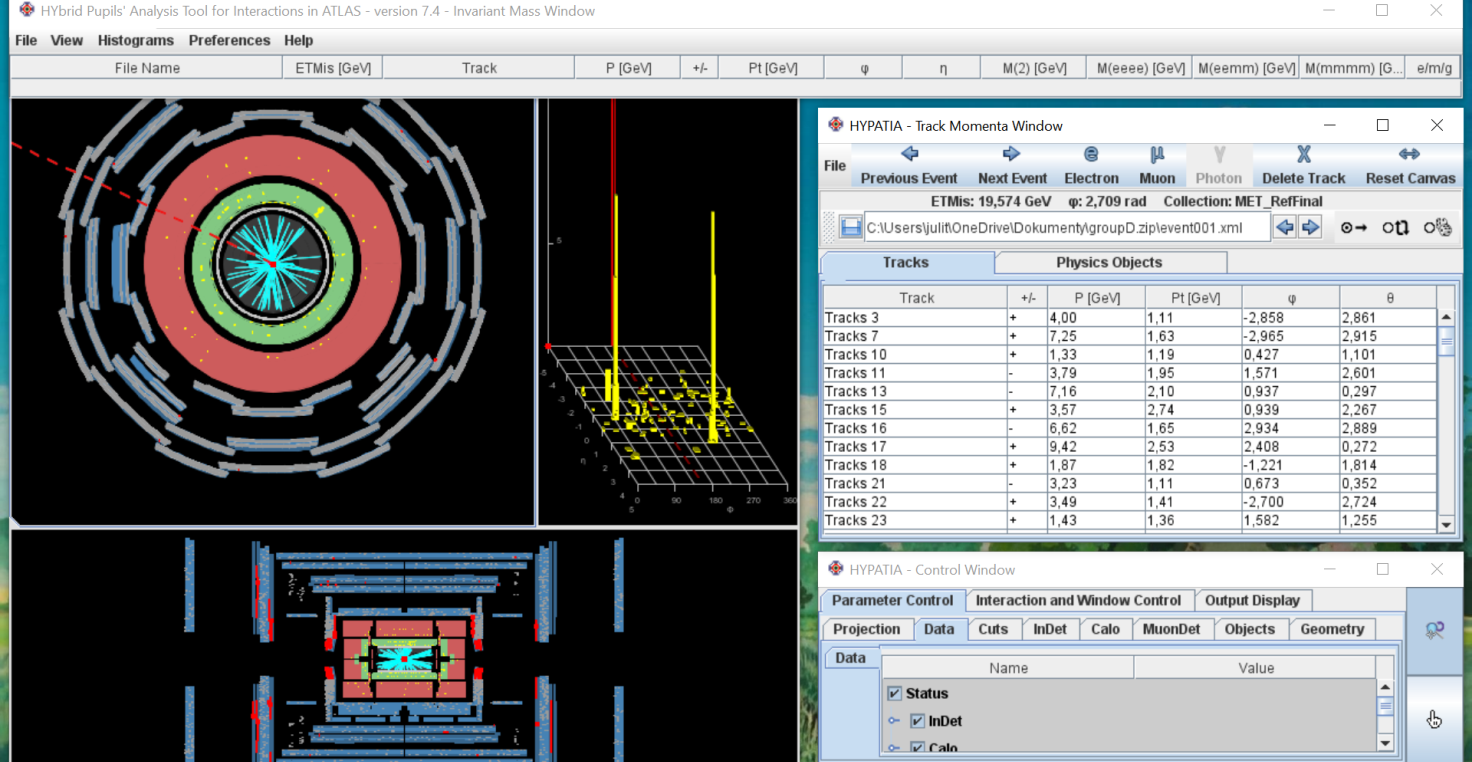Click HYPATIA logo in Invariant Mass Window title

coord(27,10)
